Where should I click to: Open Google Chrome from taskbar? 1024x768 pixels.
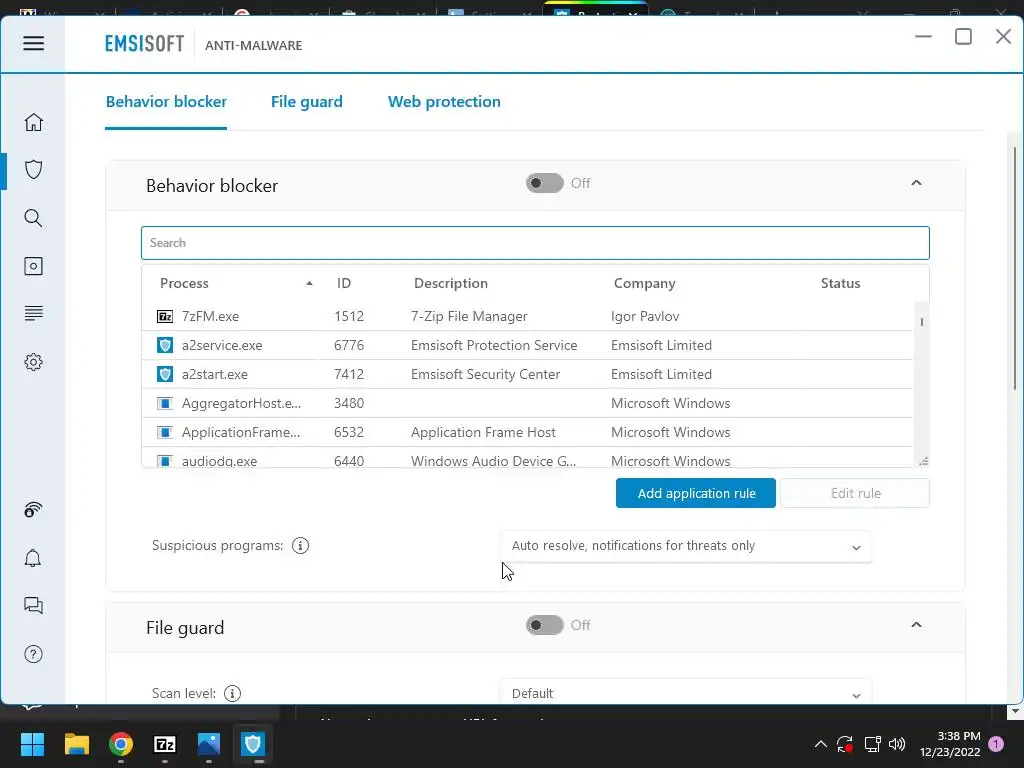click(x=121, y=744)
